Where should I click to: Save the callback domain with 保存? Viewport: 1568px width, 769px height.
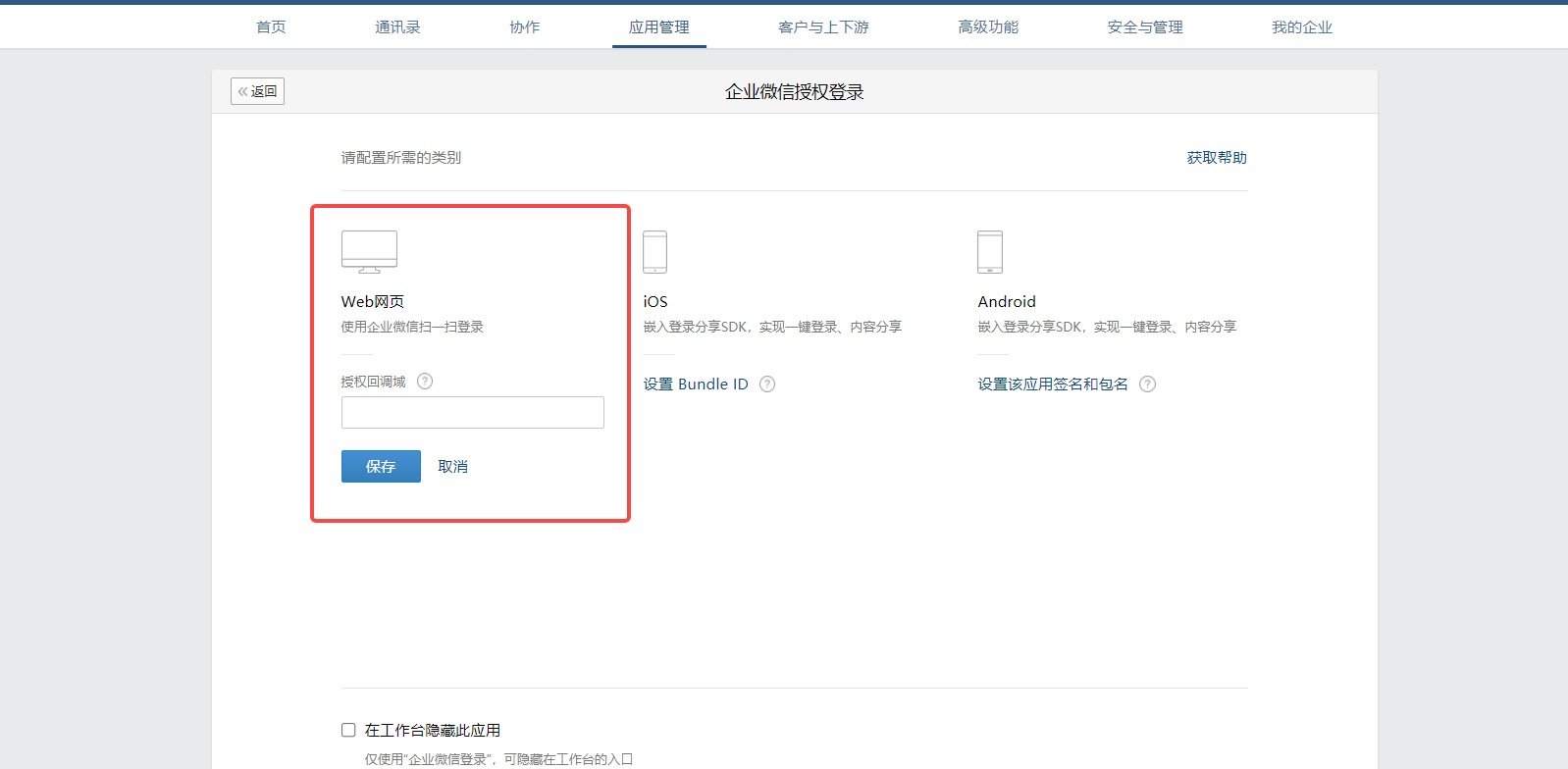coord(381,467)
